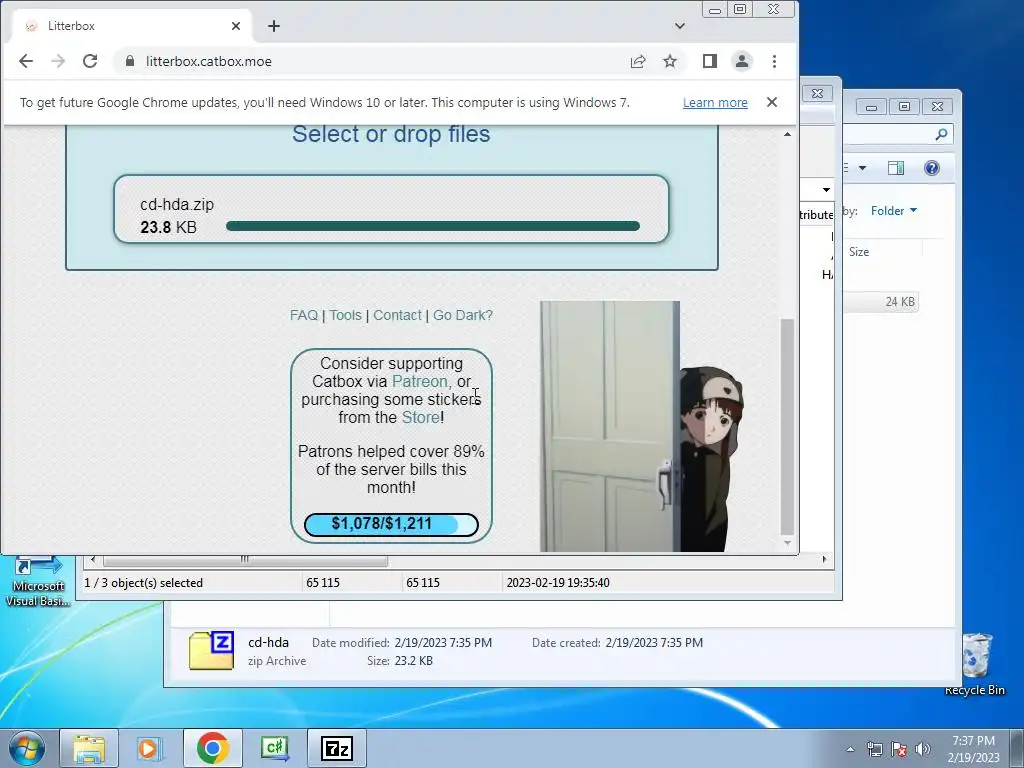Open the Tools link
The height and width of the screenshot is (768, 1024).
click(345, 315)
